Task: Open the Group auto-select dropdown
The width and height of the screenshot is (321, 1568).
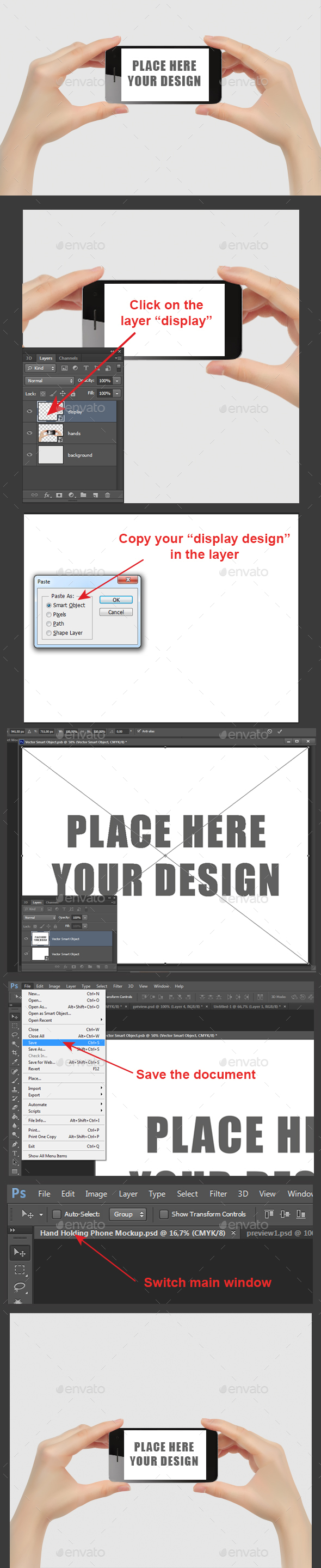Action: 128,1215
